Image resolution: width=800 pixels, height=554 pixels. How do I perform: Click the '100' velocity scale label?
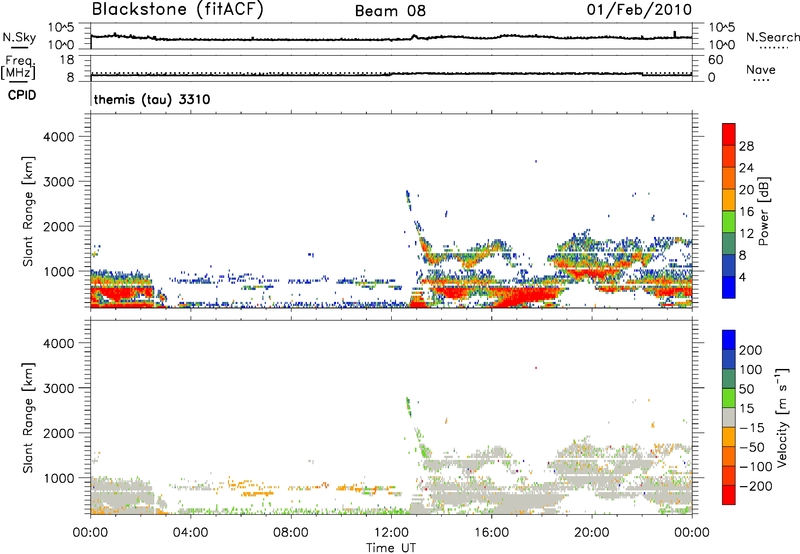click(x=751, y=370)
